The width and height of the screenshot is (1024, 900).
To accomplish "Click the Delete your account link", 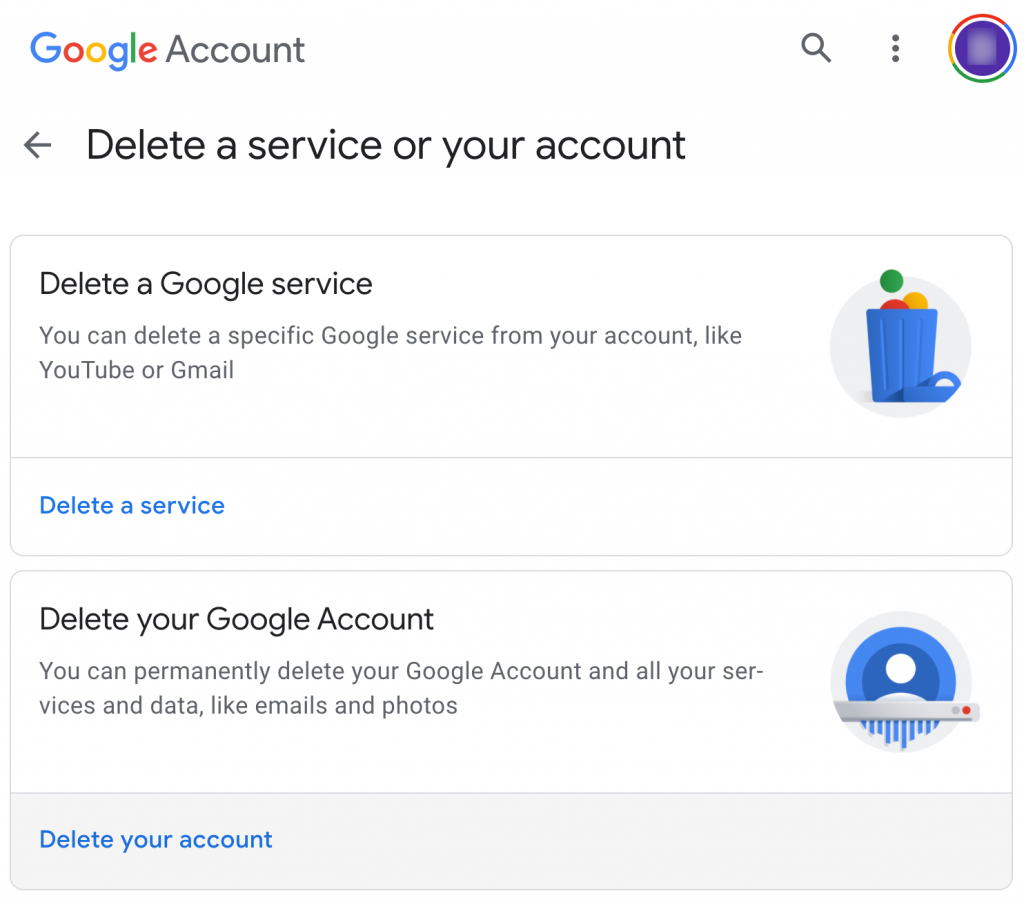I will click(155, 840).
